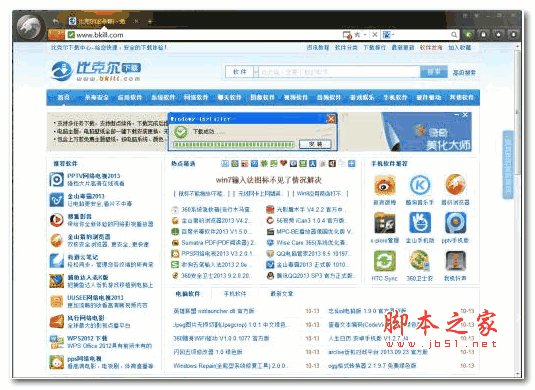This screenshot has width=535, height=390.
Task: Open the 游戏娱乐 navigation tab
Action: pyautogui.click(x=362, y=98)
